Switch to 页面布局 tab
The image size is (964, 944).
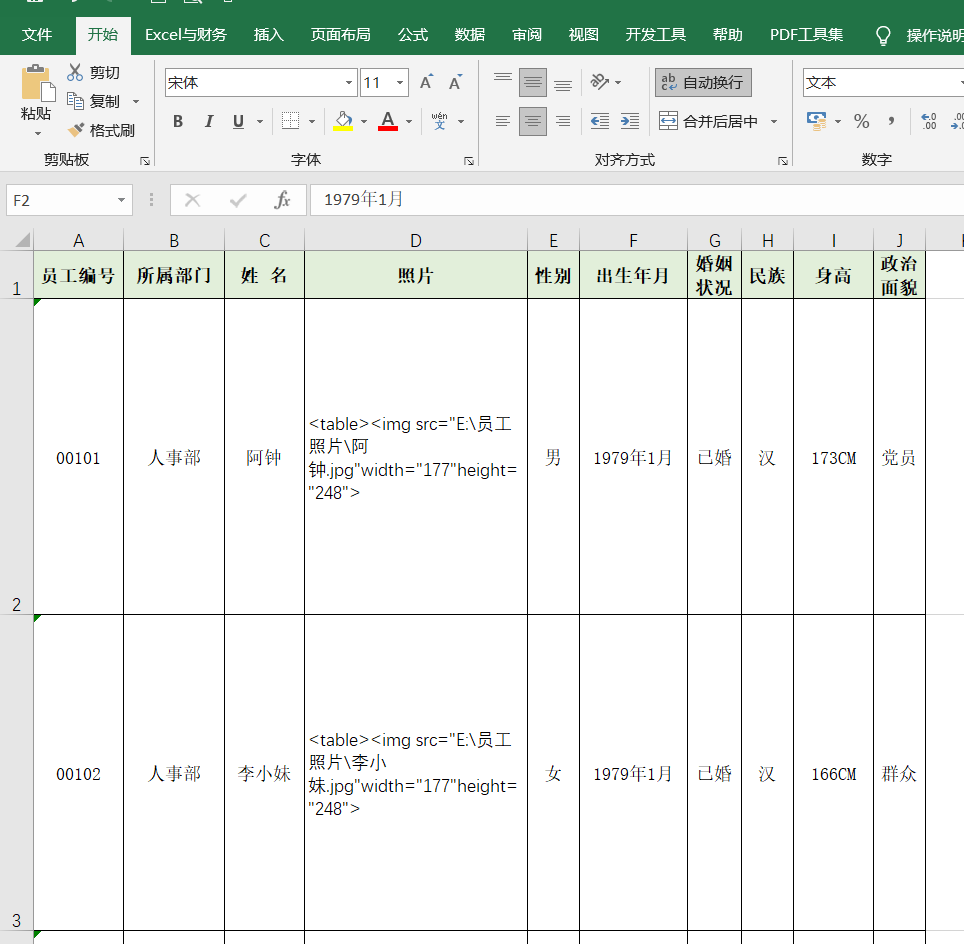(x=341, y=35)
